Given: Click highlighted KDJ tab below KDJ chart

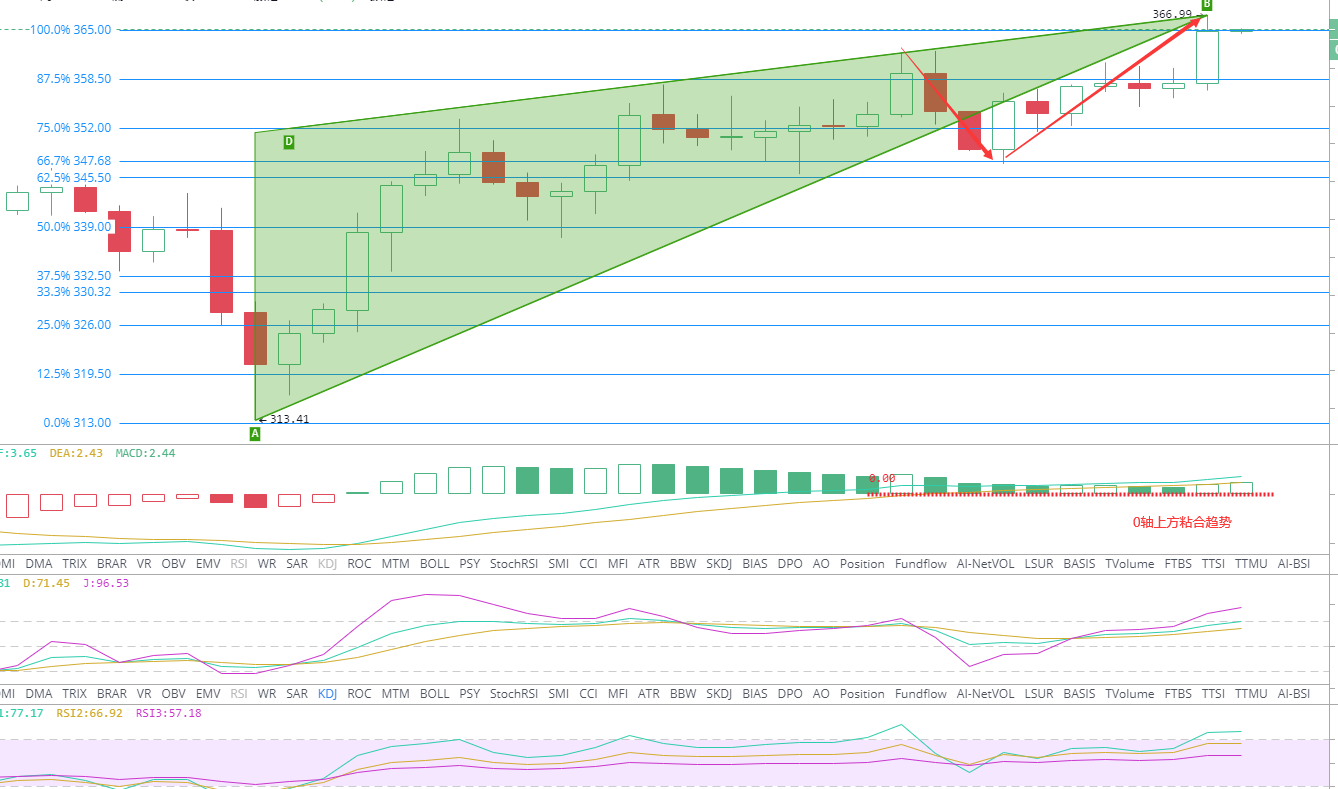Looking at the screenshot, I should (x=328, y=694).
